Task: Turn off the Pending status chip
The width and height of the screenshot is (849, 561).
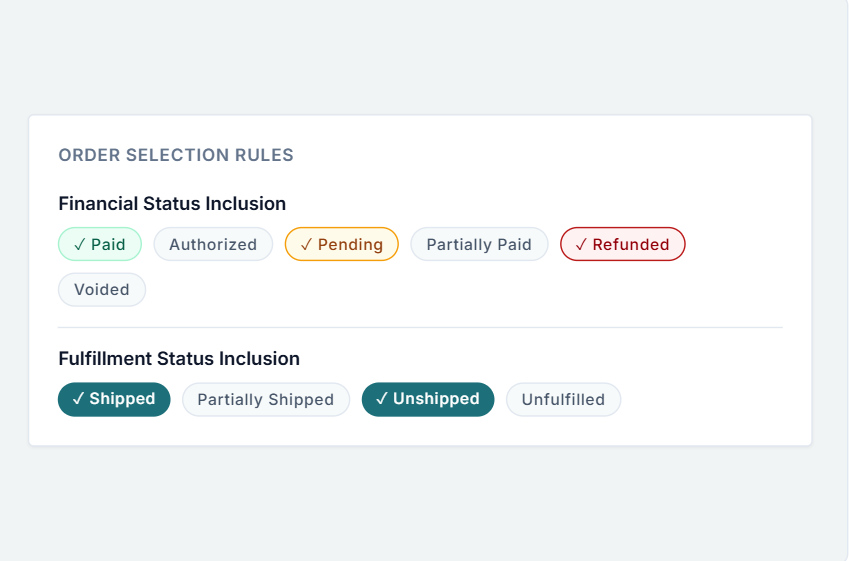Action: pos(342,244)
